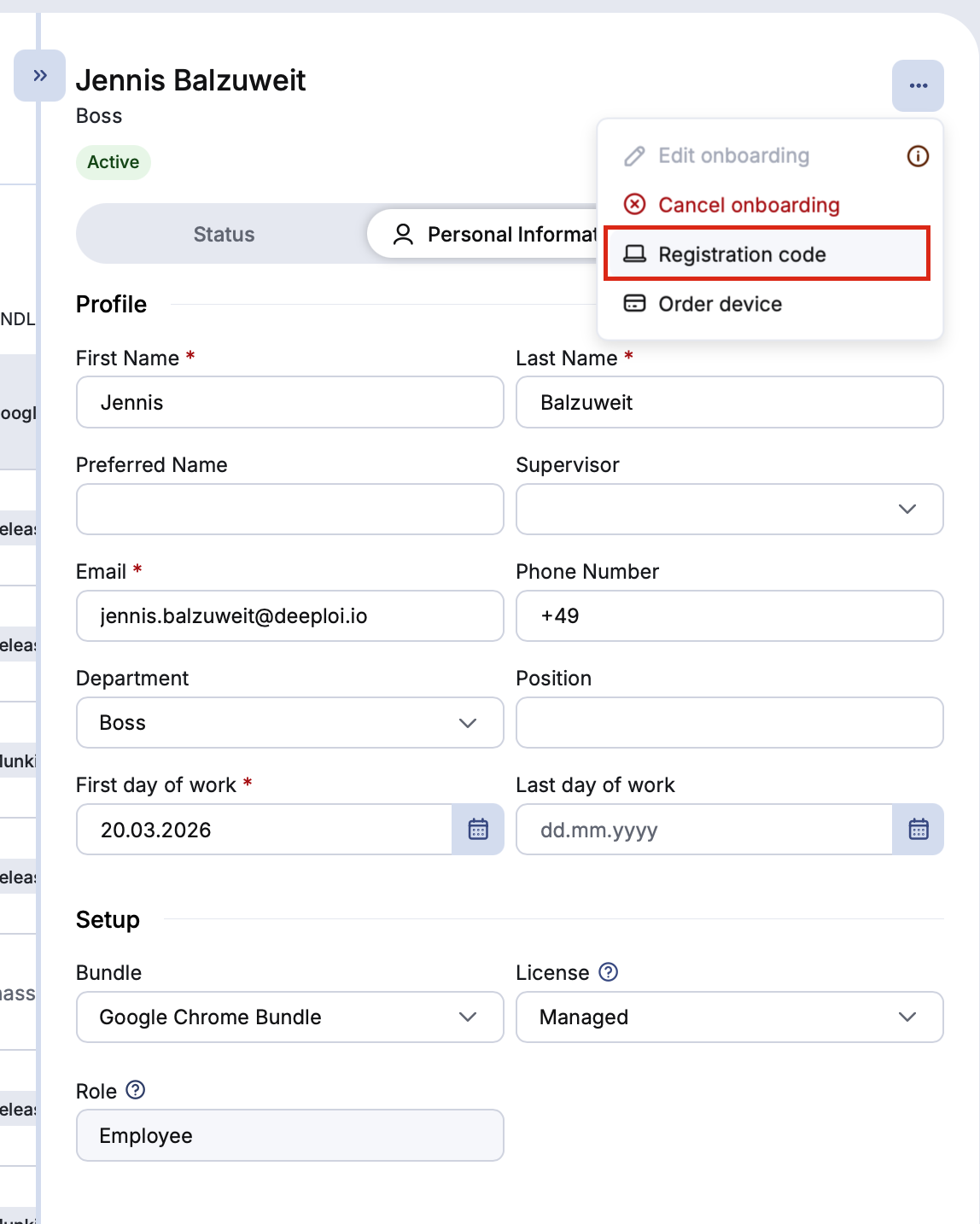Viewport: 980px width, 1224px height.
Task: Choose Order device from the menu
Action: tap(769, 304)
